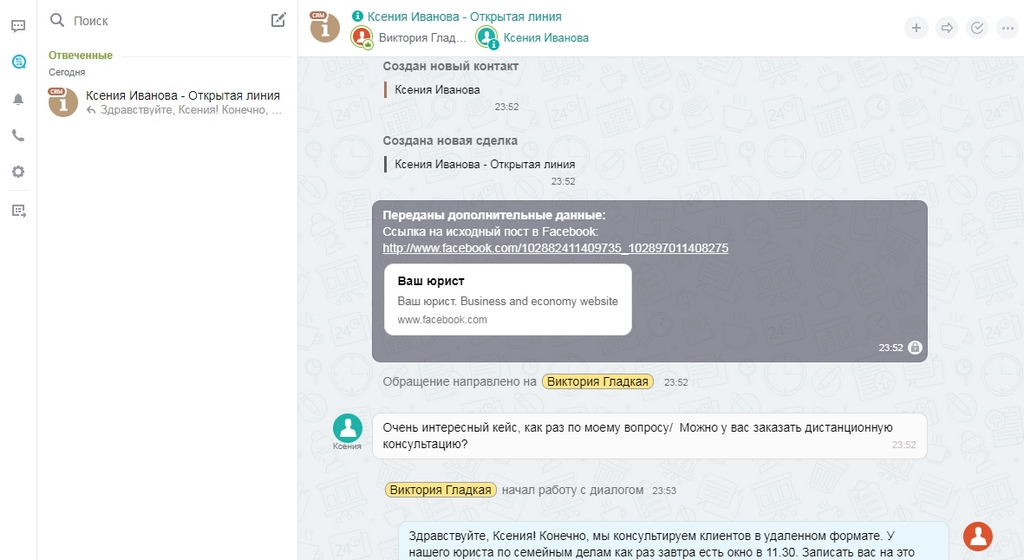Viewport: 1024px width, 560px height.
Task: Open the Facebook post link
Action: (555, 248)
